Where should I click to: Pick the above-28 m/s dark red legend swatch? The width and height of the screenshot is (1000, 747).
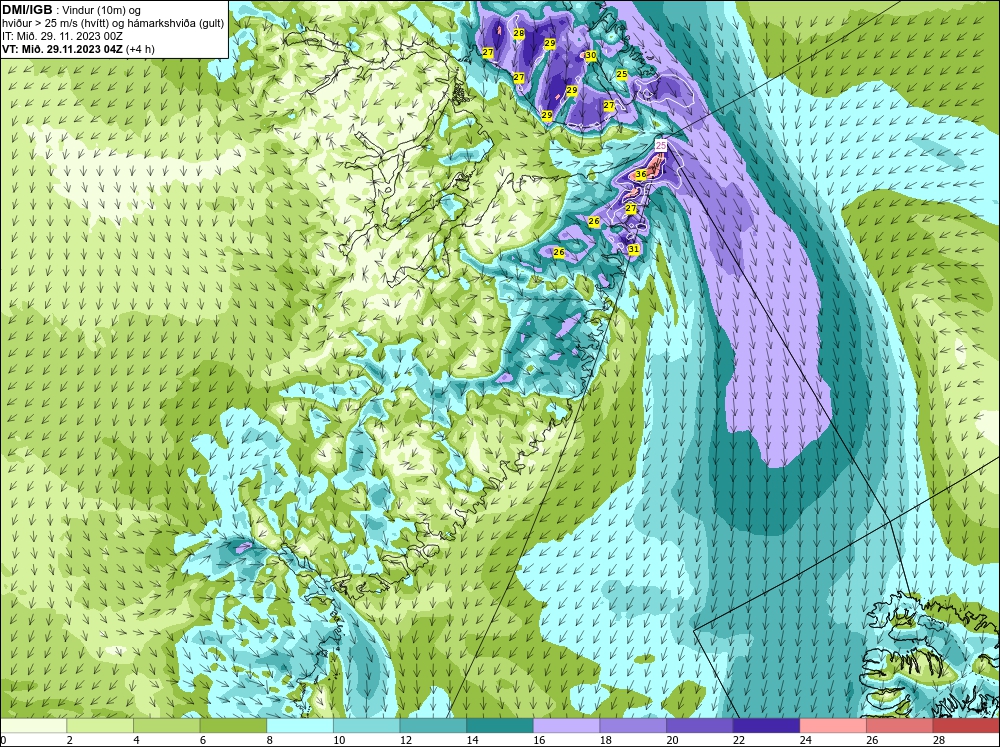966,725
